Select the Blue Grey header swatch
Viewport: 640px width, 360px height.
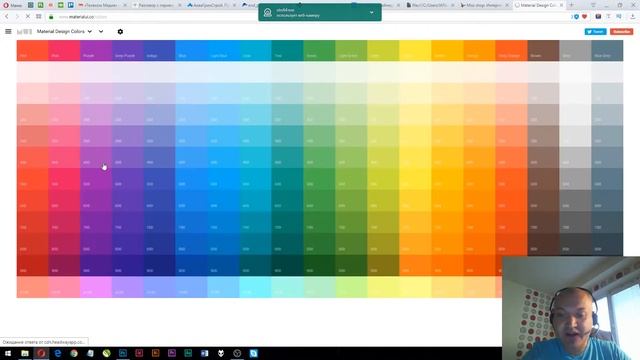pos(607,51)
